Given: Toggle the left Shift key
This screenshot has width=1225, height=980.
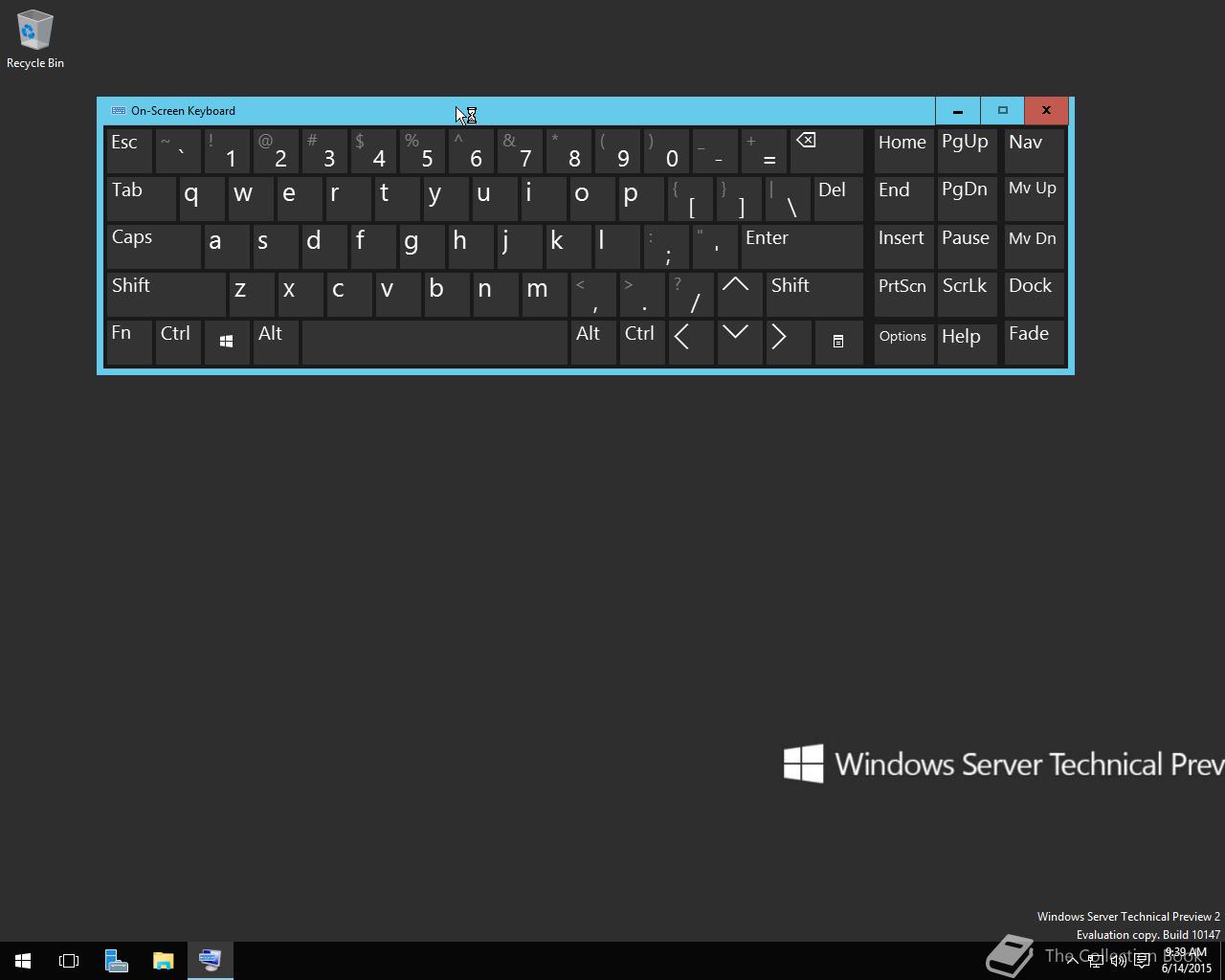Looking at the screenshot, I should [x=166, y=295].
